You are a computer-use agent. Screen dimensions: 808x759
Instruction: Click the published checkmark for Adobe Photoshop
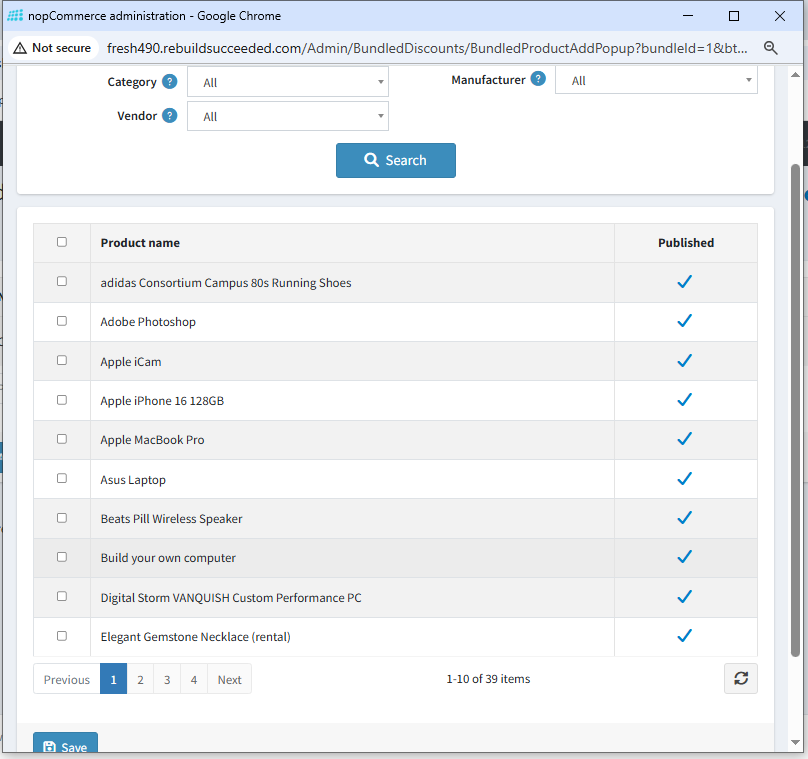tap(685, 321)
